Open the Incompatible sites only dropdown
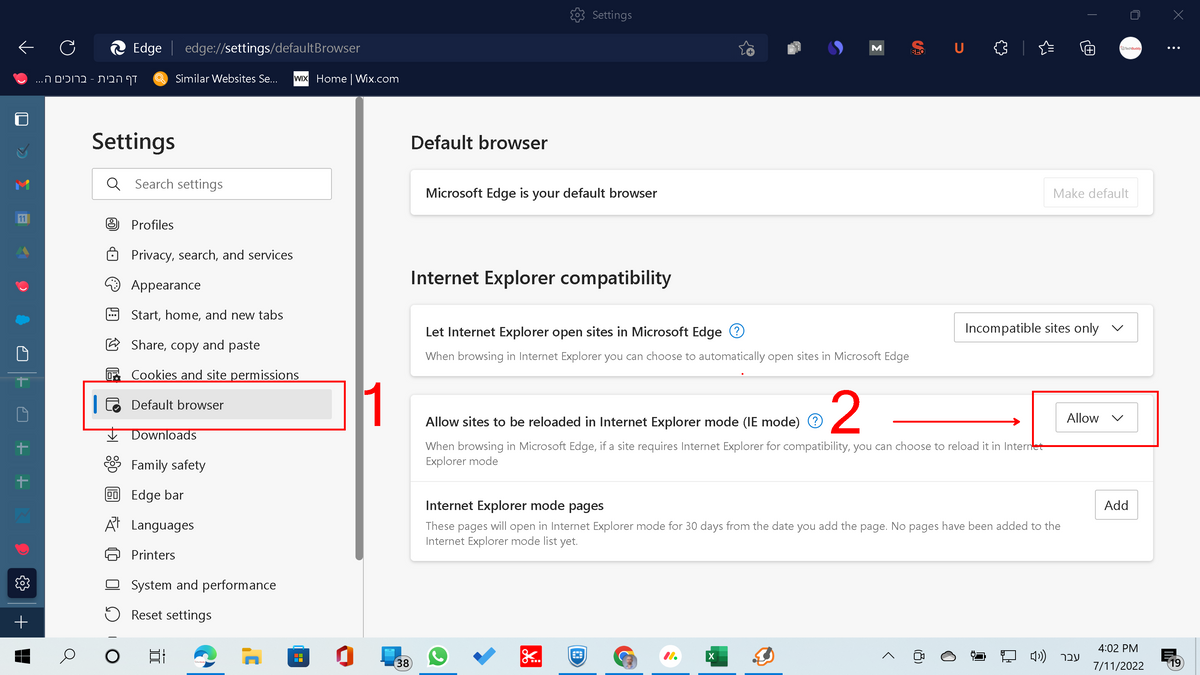The width and height of the screenshot is (1200, 675). (1046, 328)
